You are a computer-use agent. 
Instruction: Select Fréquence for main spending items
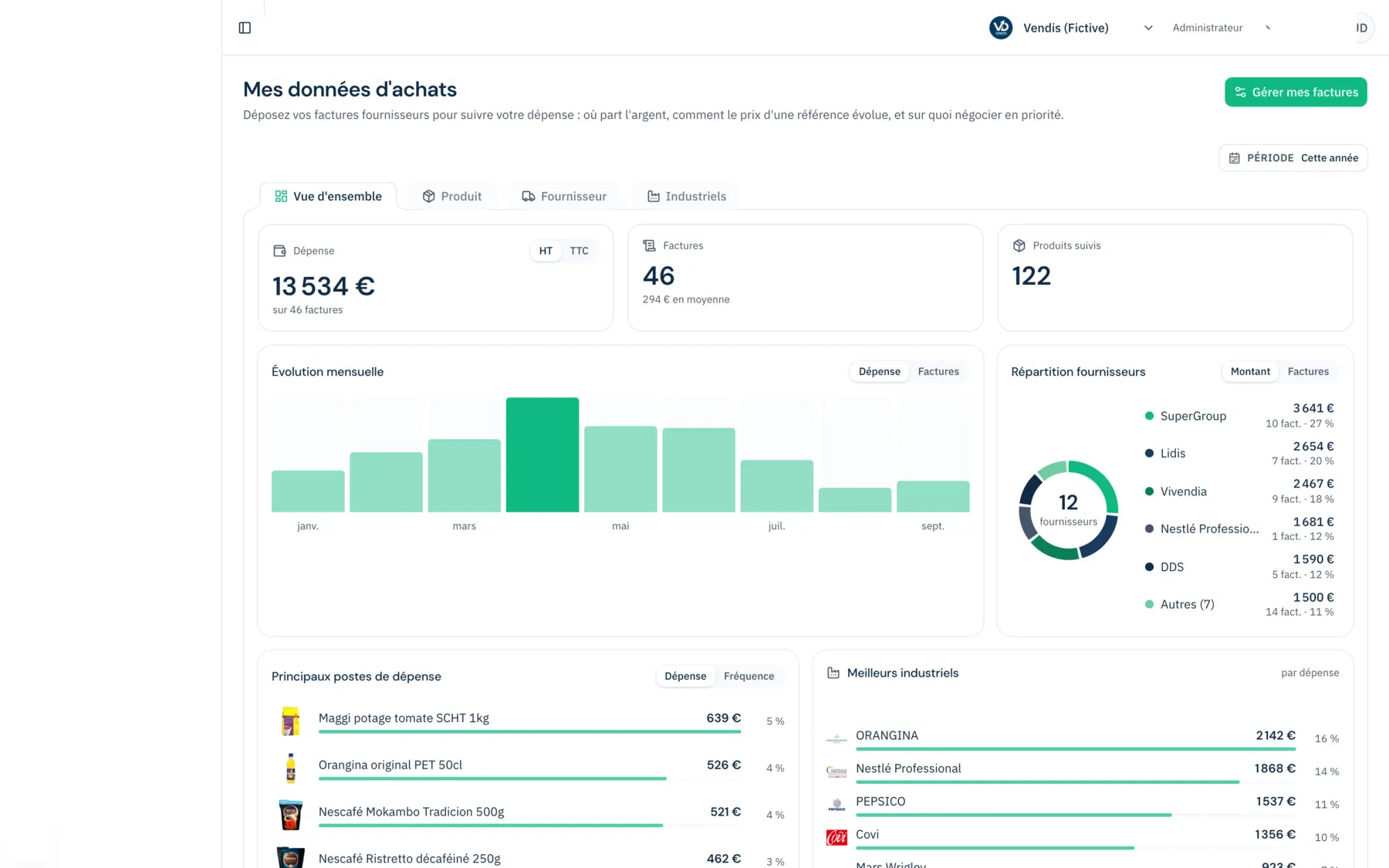point(749,676)
